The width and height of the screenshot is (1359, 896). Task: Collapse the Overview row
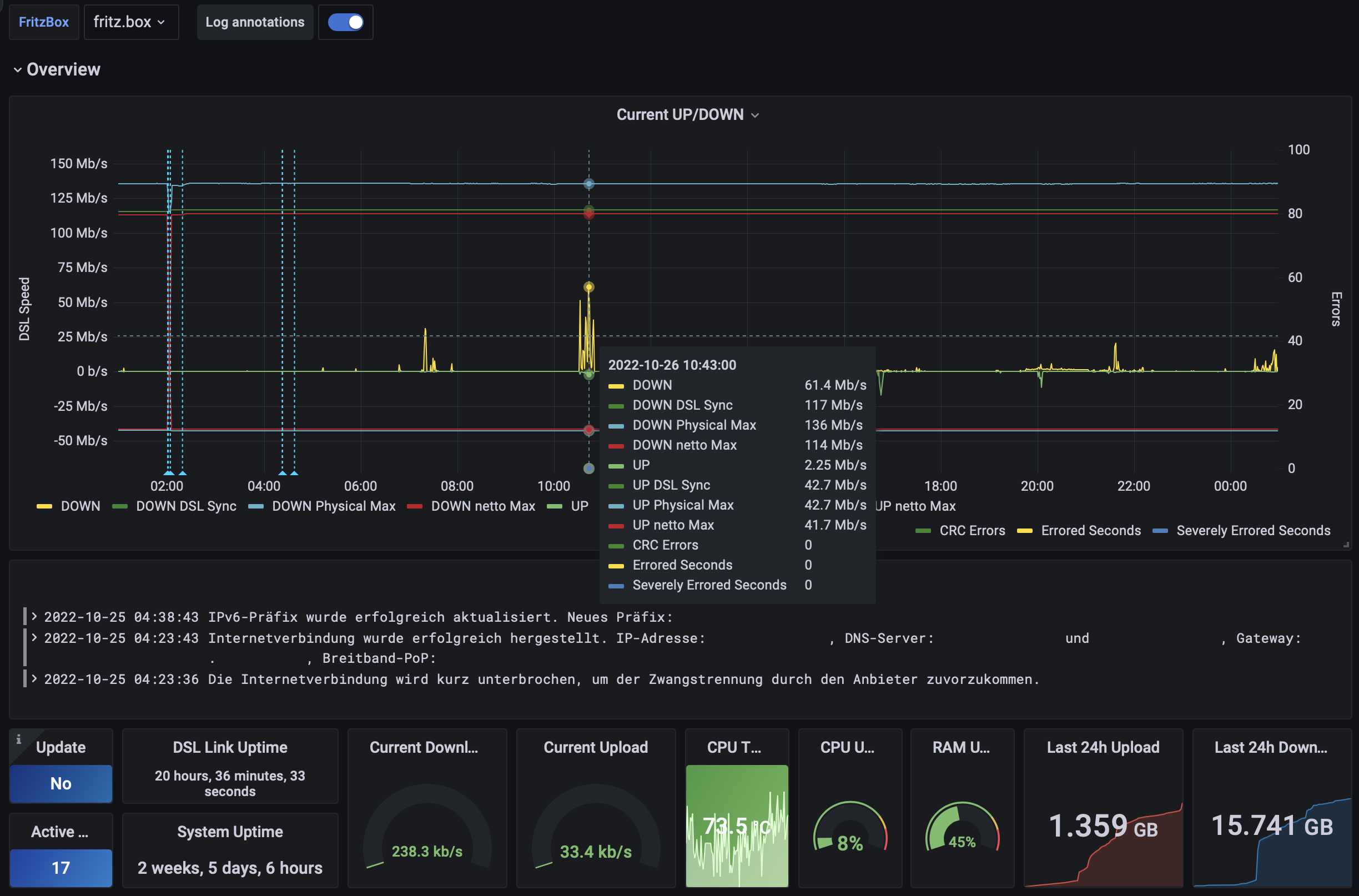(18, 70)
